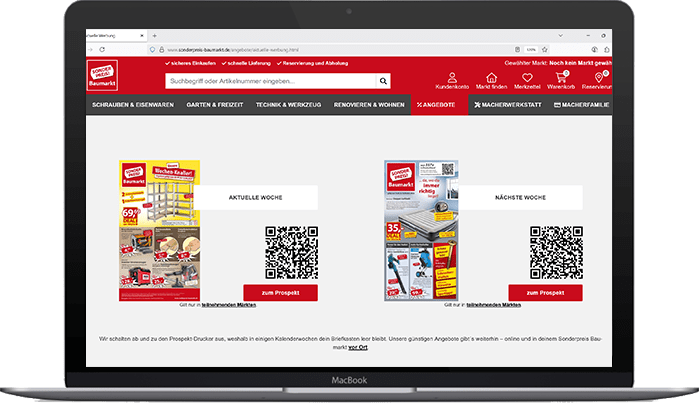Open Macherfamilie menu item
Viewport: 700px width, 404px height.
(x=581, y=105)
